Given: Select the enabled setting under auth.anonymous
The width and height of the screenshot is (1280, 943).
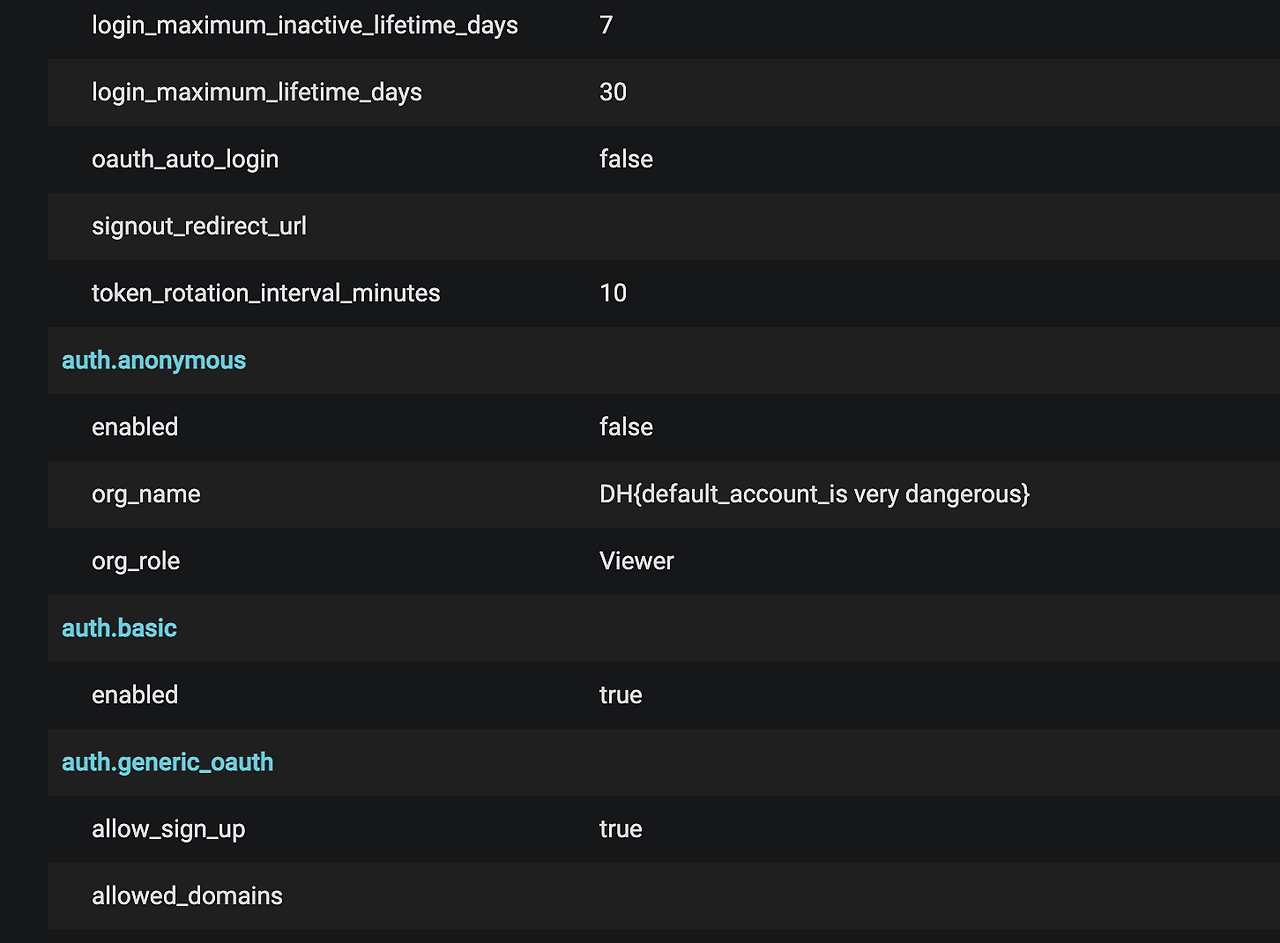Looking at the screenshot, I should click(135, 427).
